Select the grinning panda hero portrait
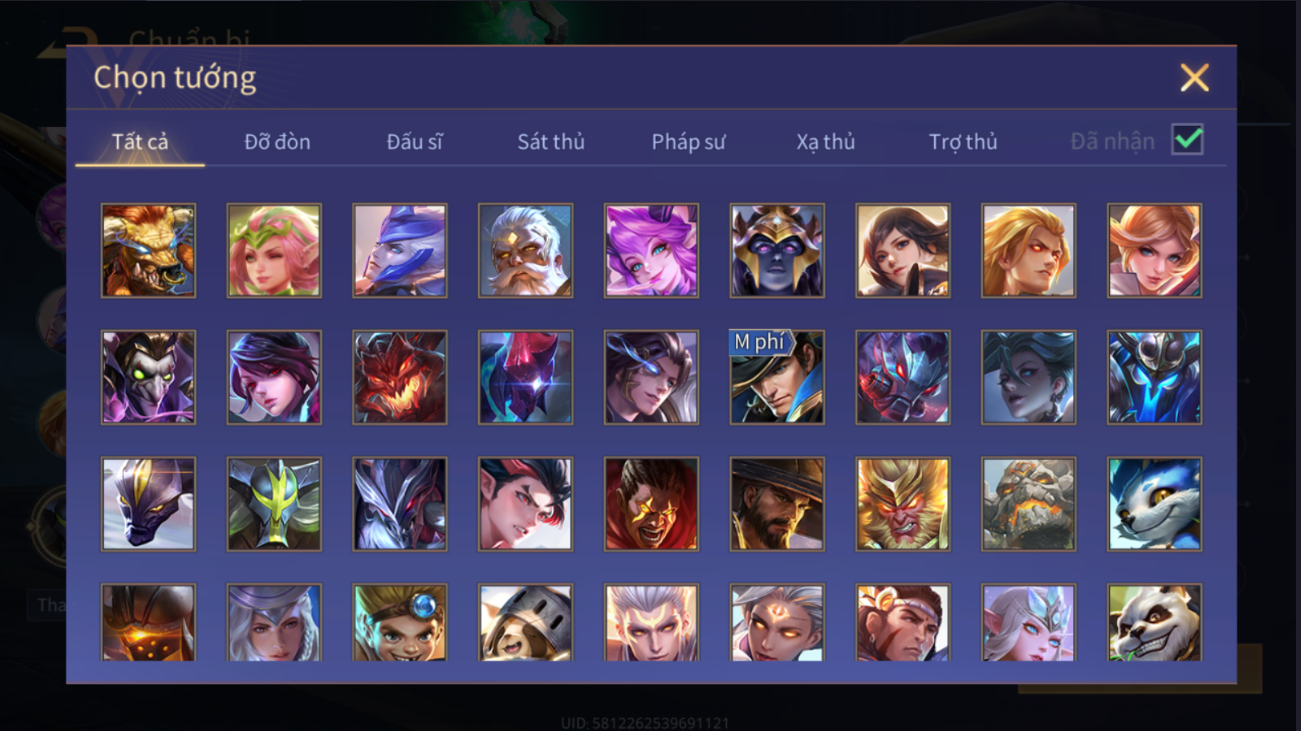Screen dimensions: 1301x731 (x=1155, y=623)
